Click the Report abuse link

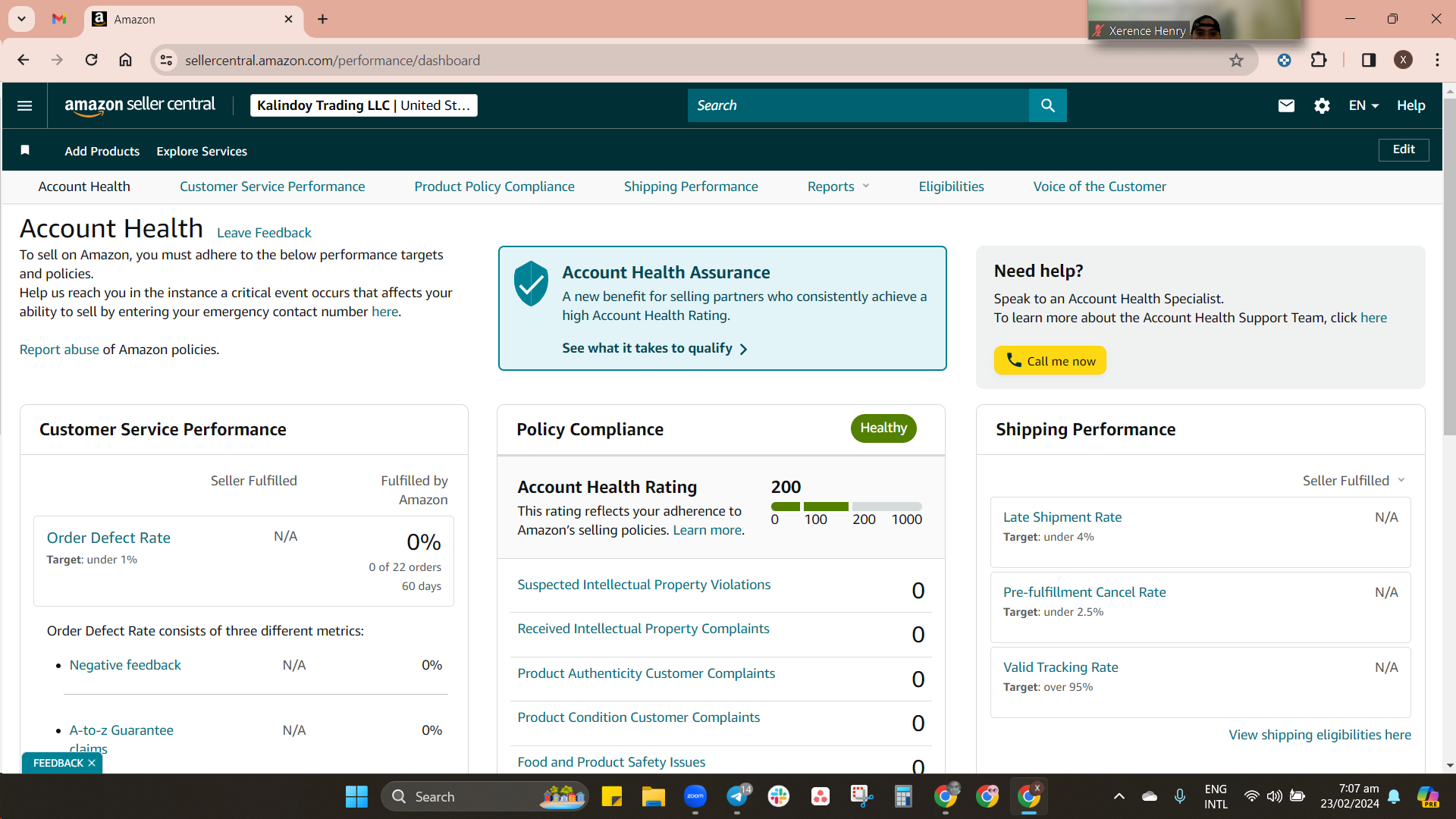59,350
